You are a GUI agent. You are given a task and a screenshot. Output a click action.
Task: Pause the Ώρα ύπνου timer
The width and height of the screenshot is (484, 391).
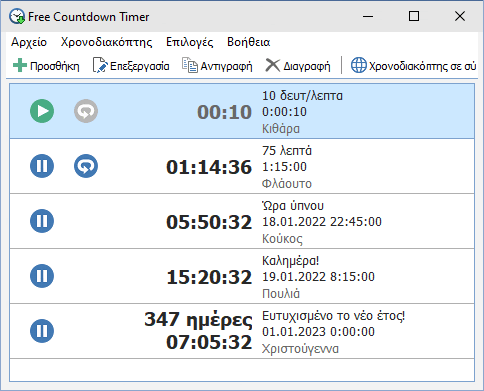coord(42,221)
